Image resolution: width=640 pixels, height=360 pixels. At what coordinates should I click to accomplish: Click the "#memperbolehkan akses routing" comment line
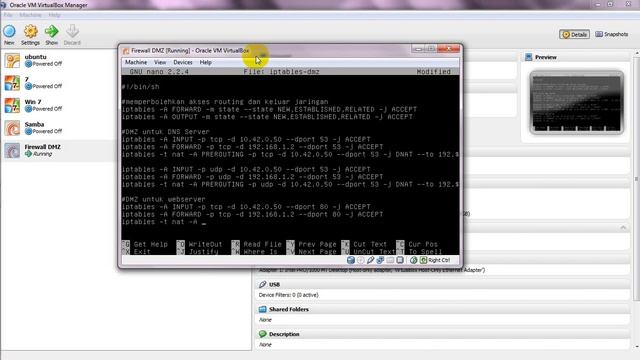pos(225,102)
